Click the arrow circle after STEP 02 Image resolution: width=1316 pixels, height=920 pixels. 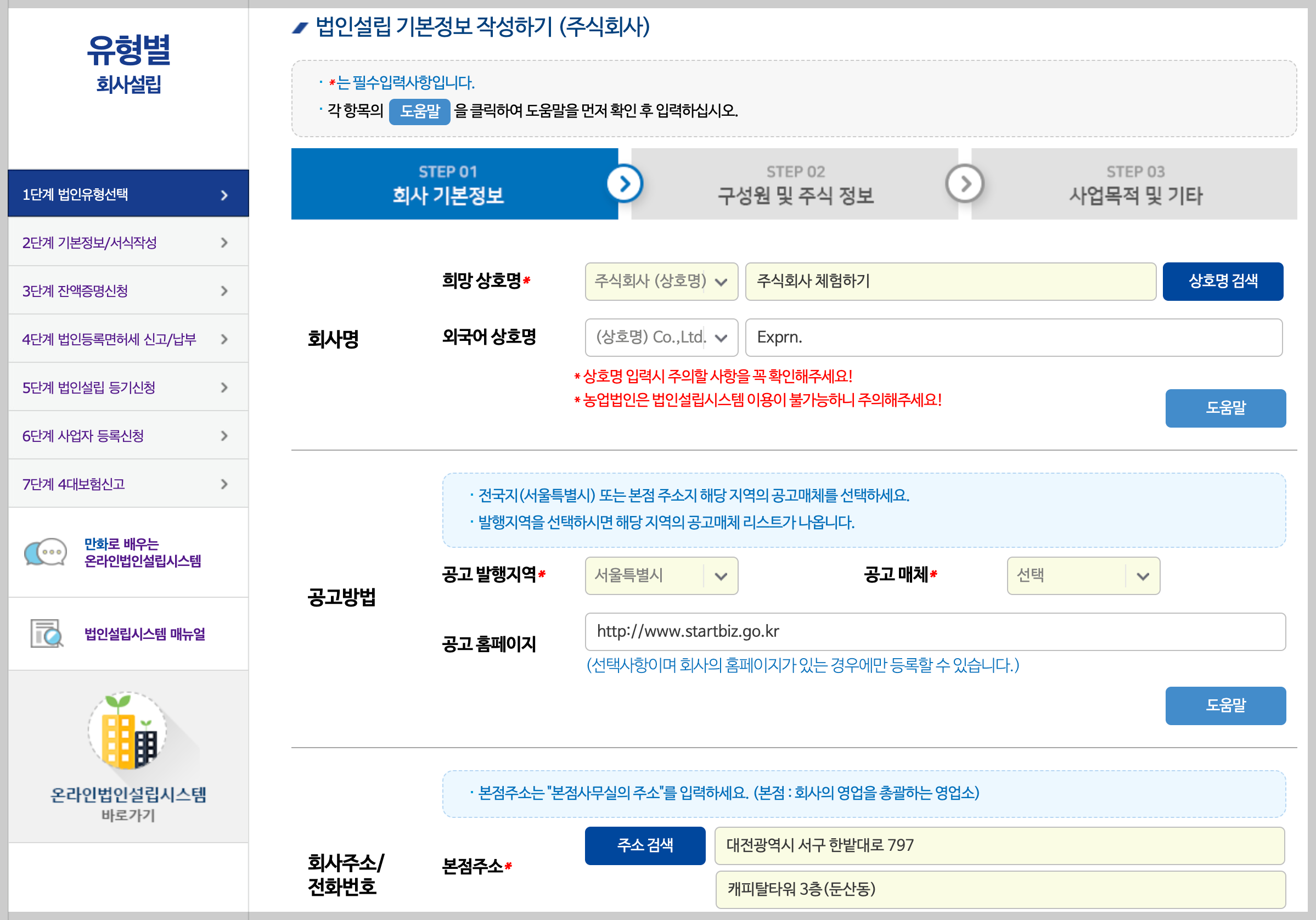click(965, 183)
